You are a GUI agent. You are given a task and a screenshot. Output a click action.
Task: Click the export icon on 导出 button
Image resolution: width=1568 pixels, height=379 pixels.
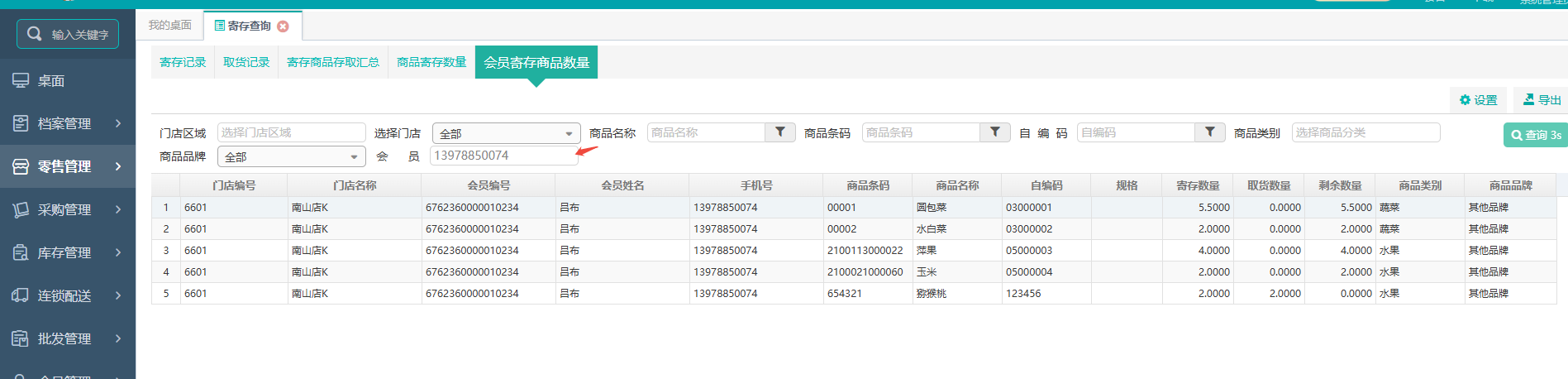[x=1528, y=99]
